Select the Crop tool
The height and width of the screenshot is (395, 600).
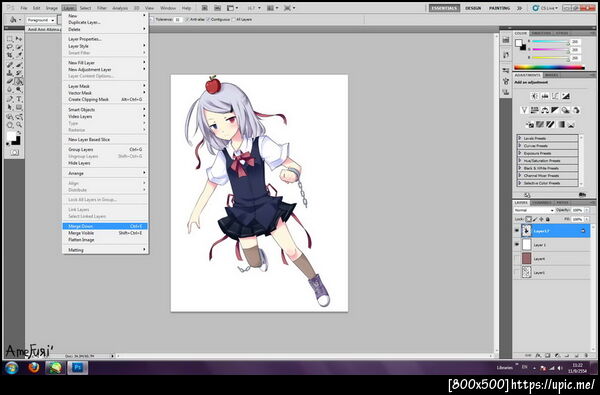coord(10,55)
